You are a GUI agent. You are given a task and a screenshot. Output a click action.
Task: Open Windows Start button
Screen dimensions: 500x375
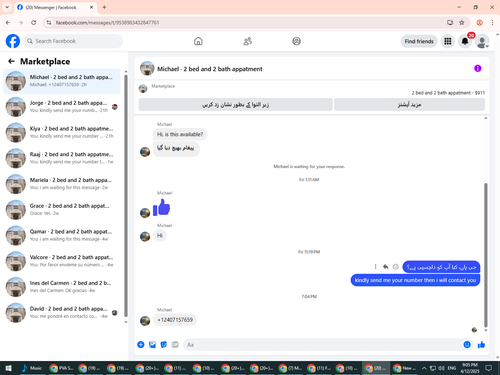tap(9, 368)
